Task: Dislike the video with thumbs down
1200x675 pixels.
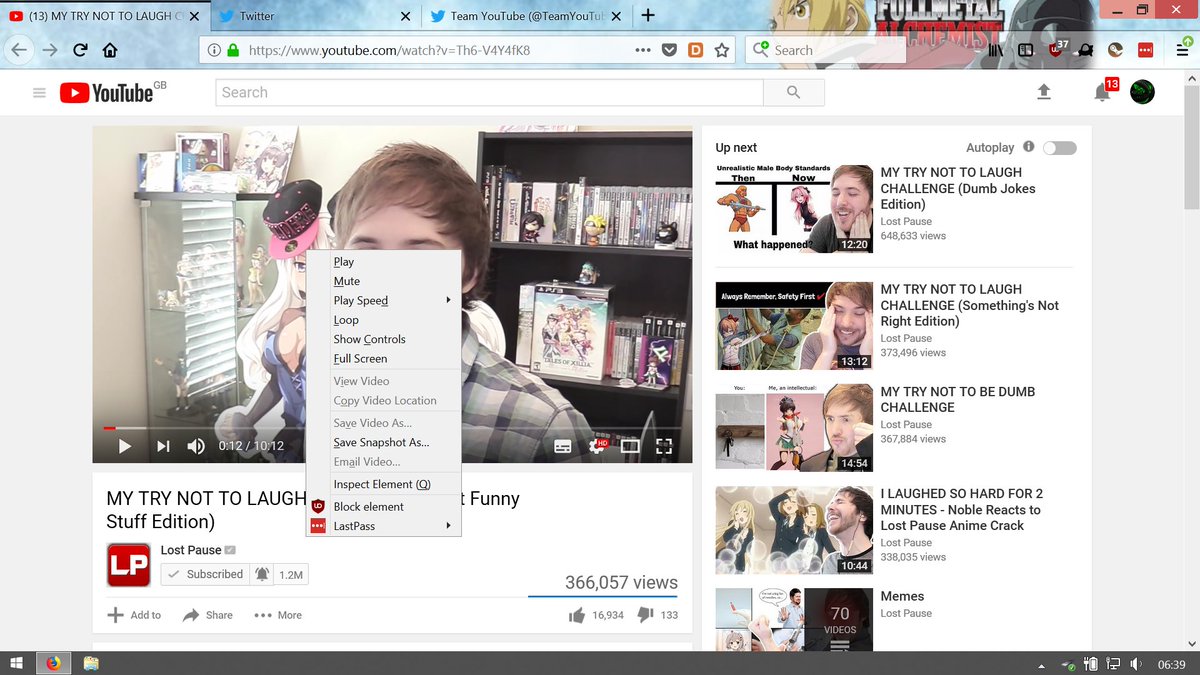Action: (645, 615)
